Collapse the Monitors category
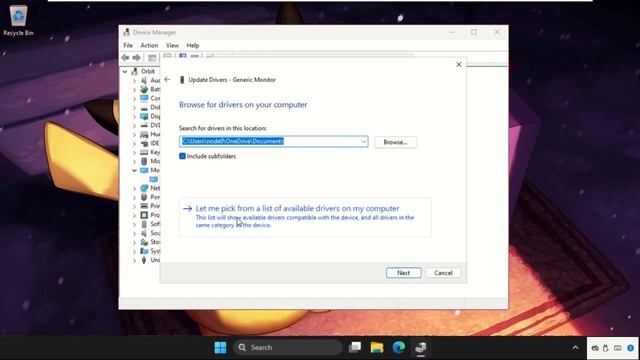This screenshot has height=360, width=640. [134, 170]
